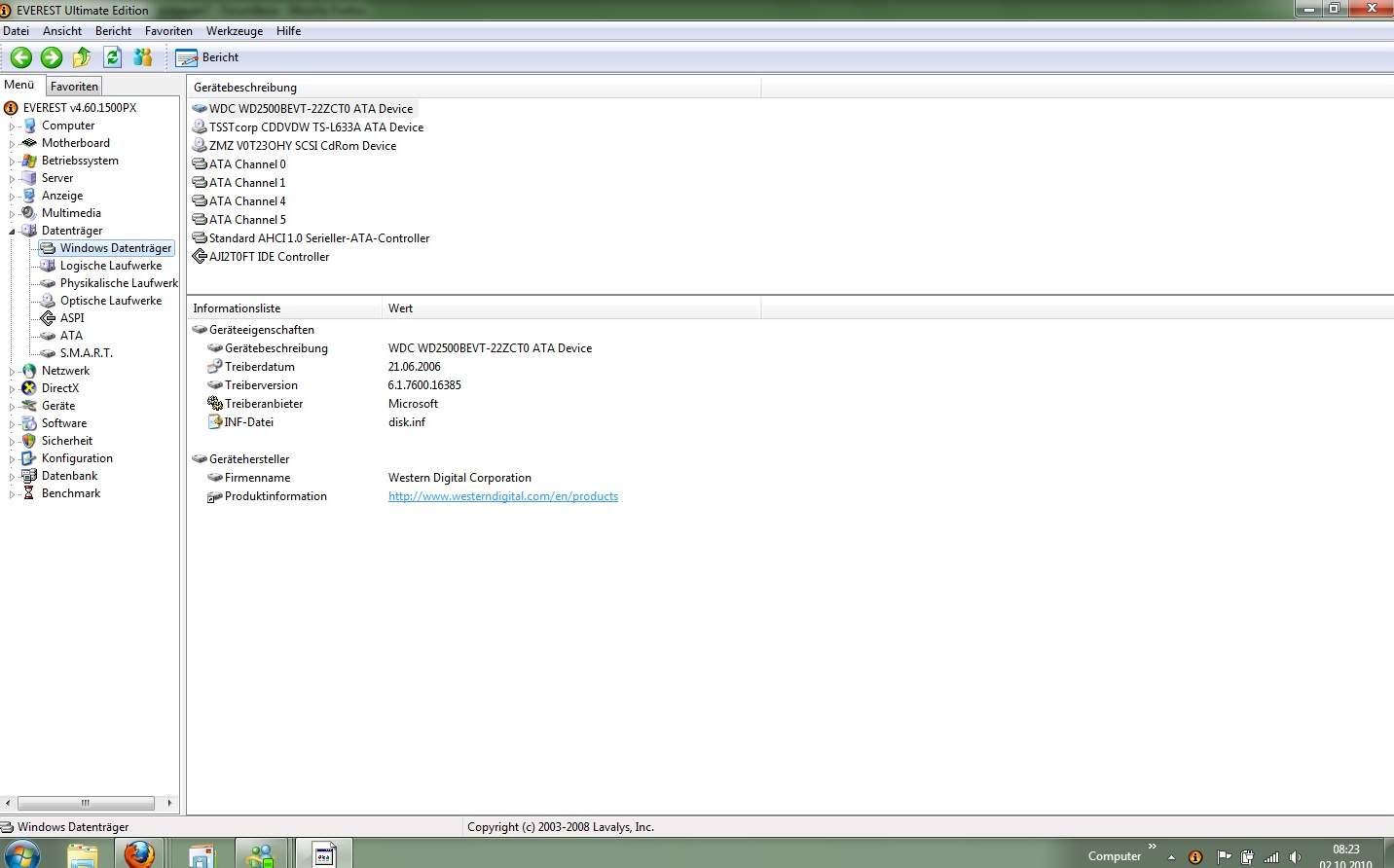This screenshot has height=868, width=1394.
Task: Click the Benchmark hourglass icon
Action: coord(29,493)
